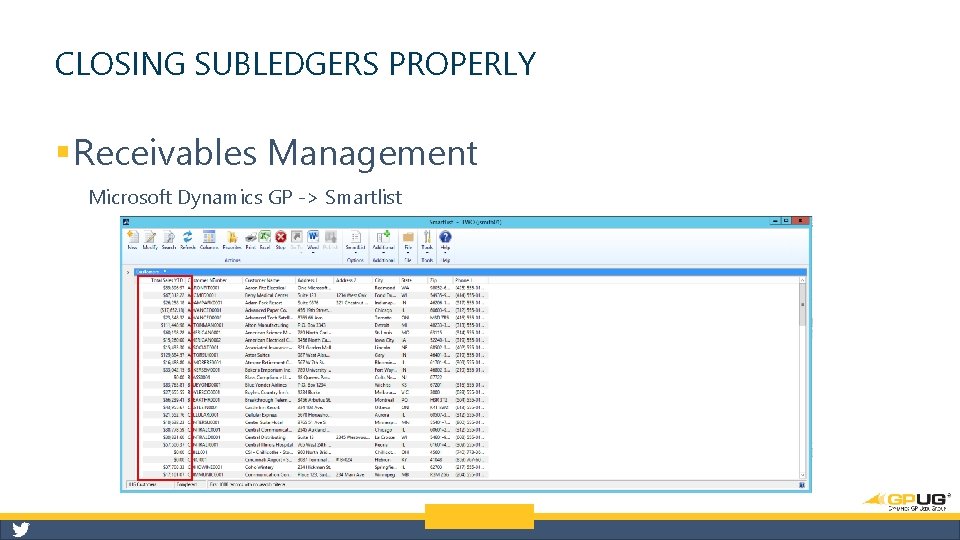Open the SmartList options icon

(355, 237)
